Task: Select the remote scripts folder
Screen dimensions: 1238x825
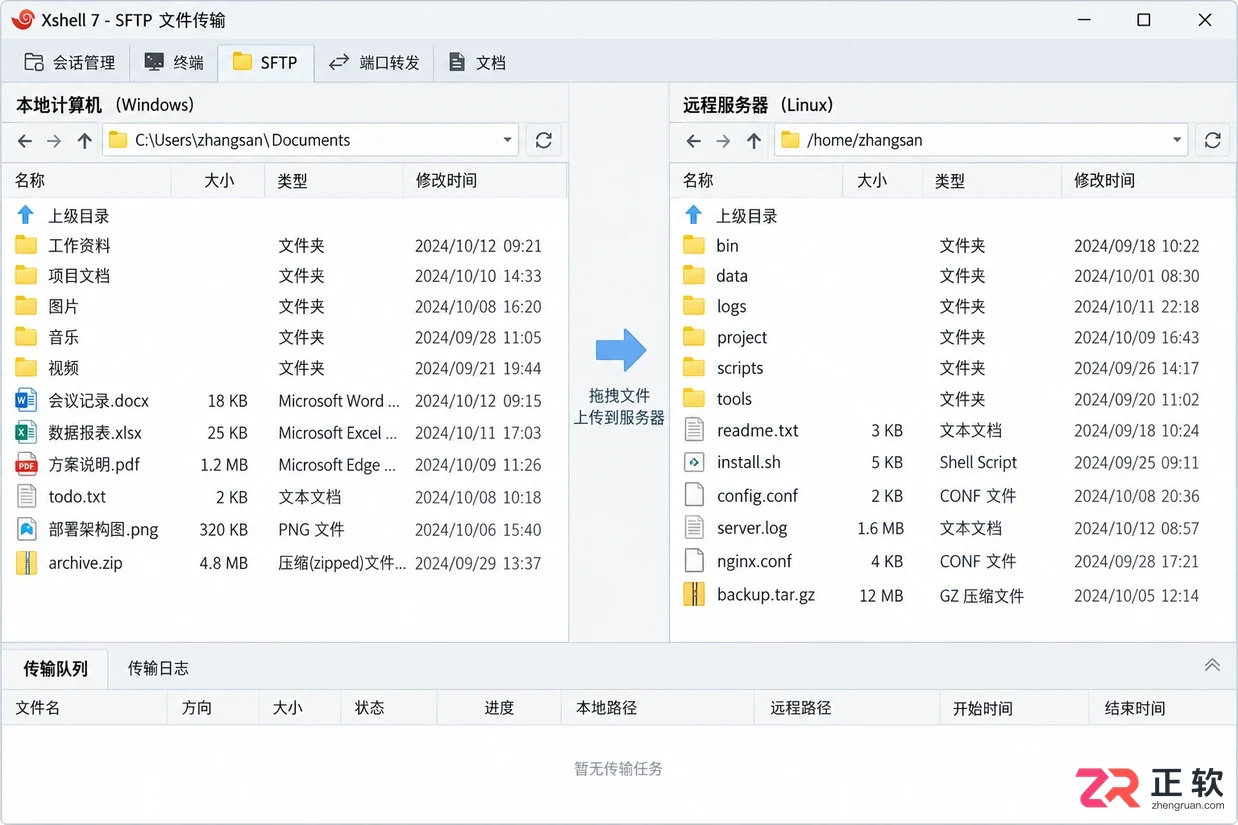Action: pos(952,368)
